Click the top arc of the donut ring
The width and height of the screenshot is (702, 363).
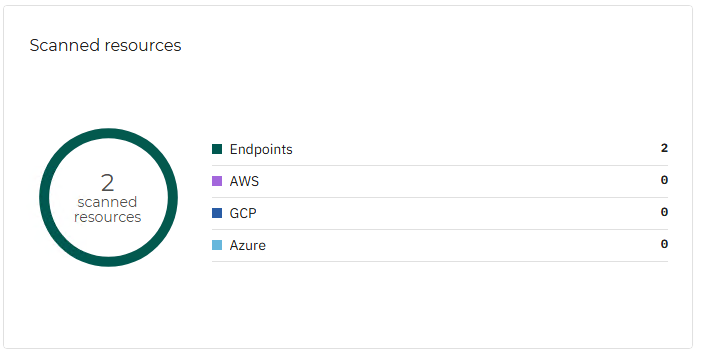(108, 133)
